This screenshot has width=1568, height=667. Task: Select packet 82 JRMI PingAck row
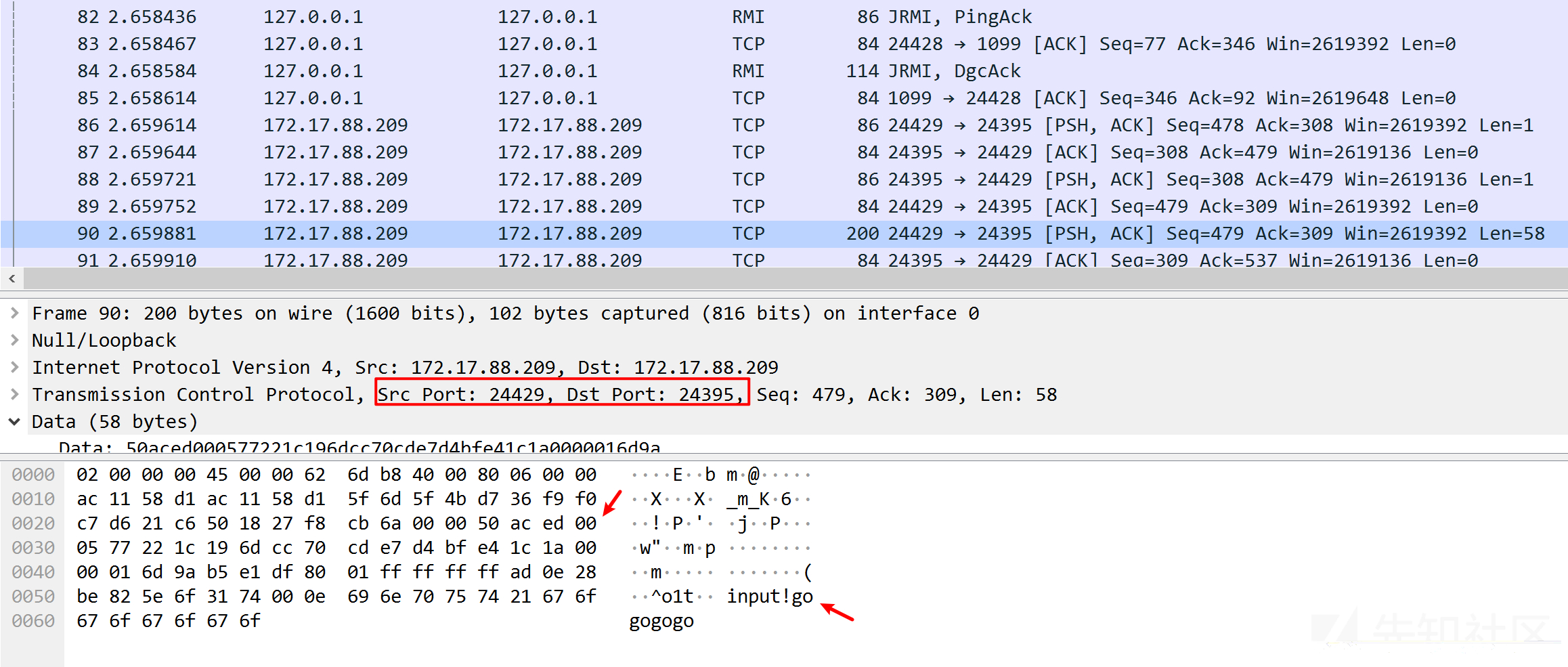(784, 16)
